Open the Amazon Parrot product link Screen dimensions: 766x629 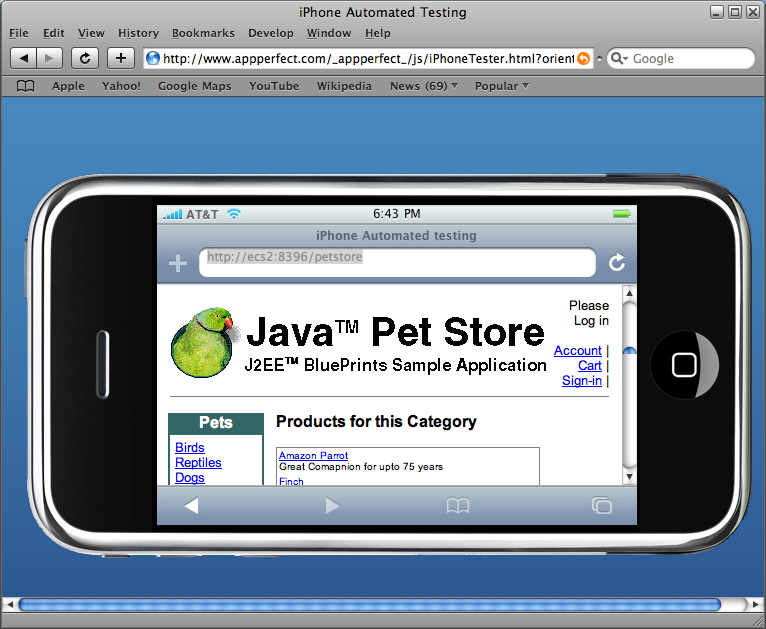click(x=313, y=456)
